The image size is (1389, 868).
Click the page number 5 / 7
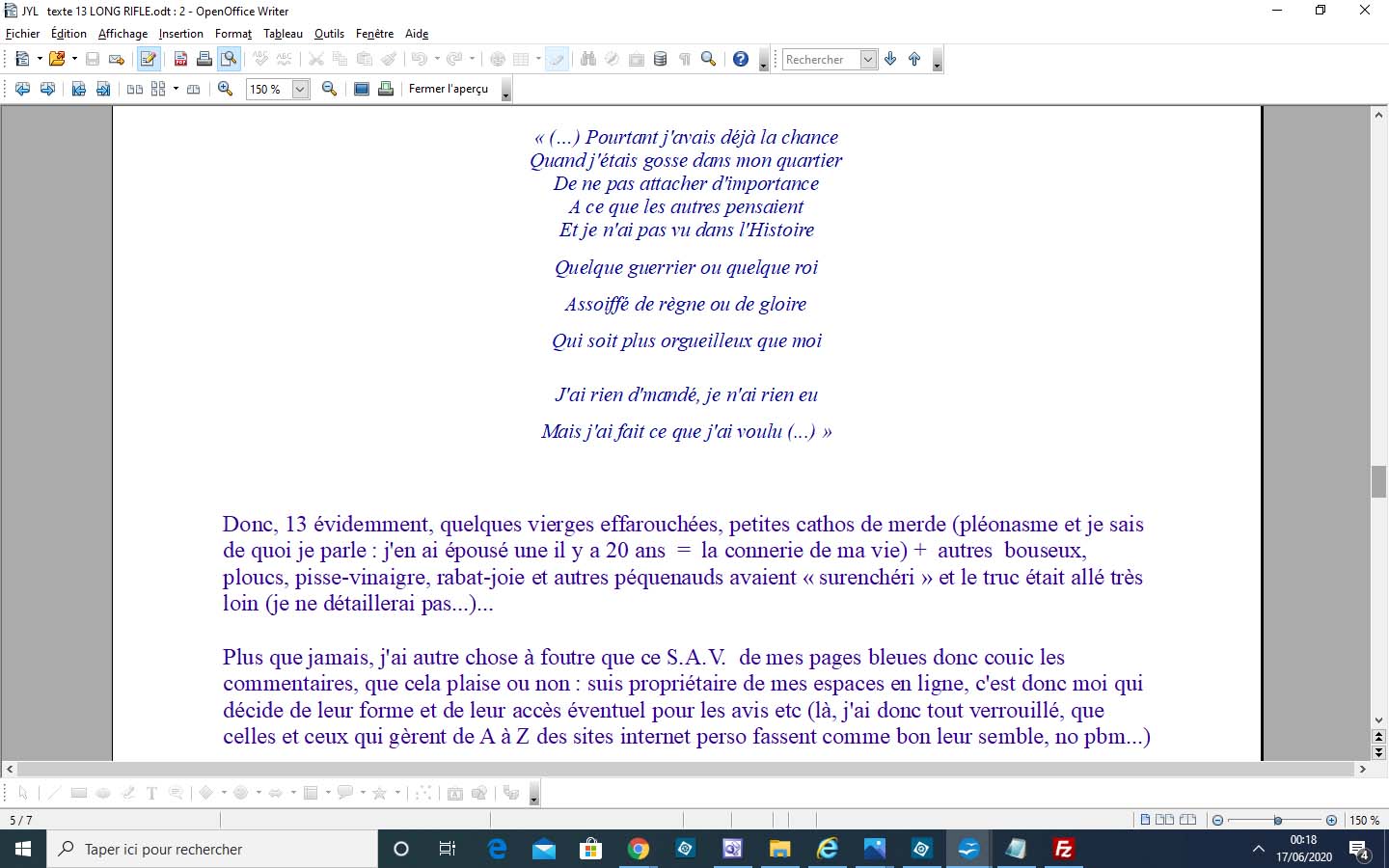pos(21,820)
